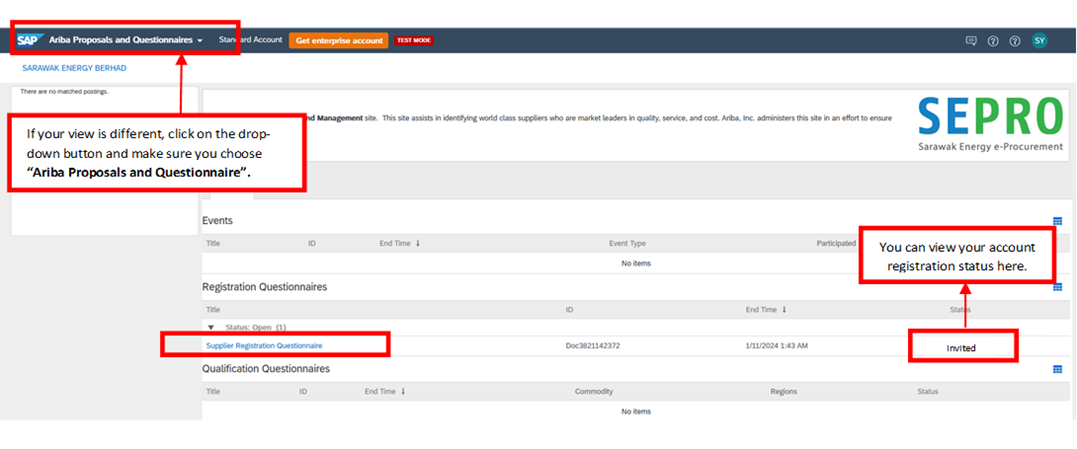Select the document ID Doc3821142372
Screen dimensions: 1077x449
pos(592,345)
